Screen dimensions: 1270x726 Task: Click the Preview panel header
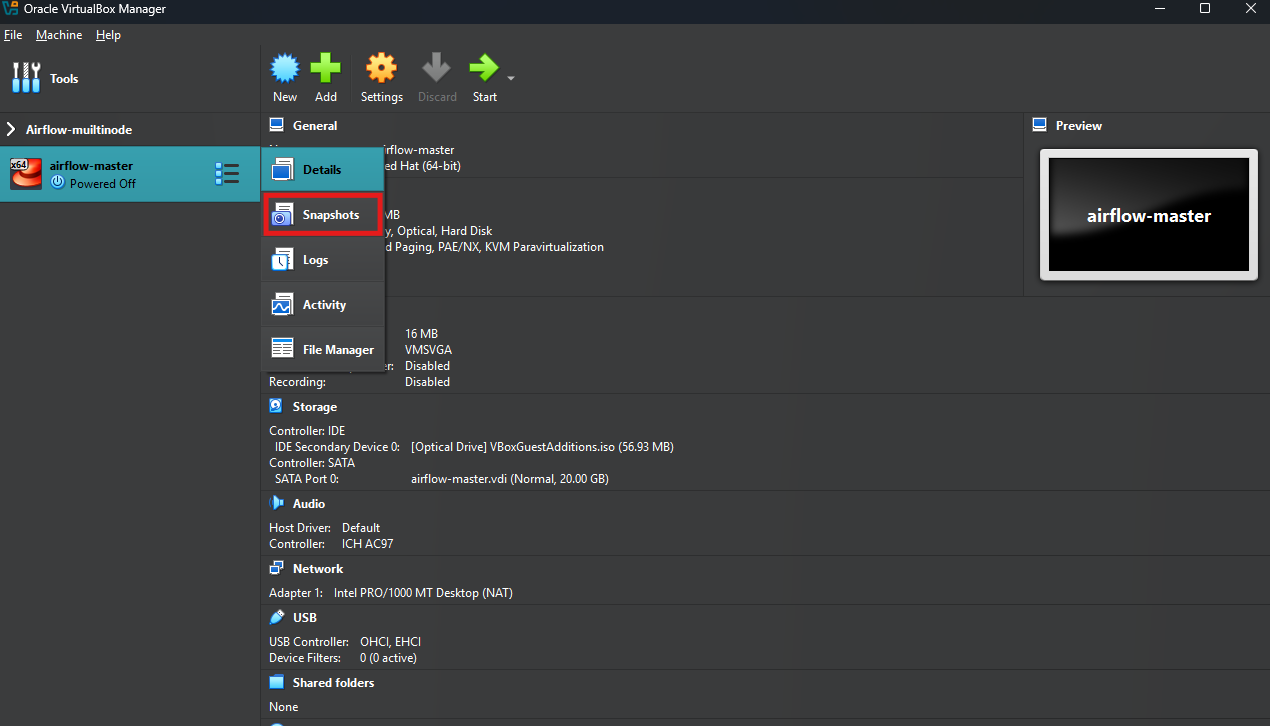[1079, 126]
